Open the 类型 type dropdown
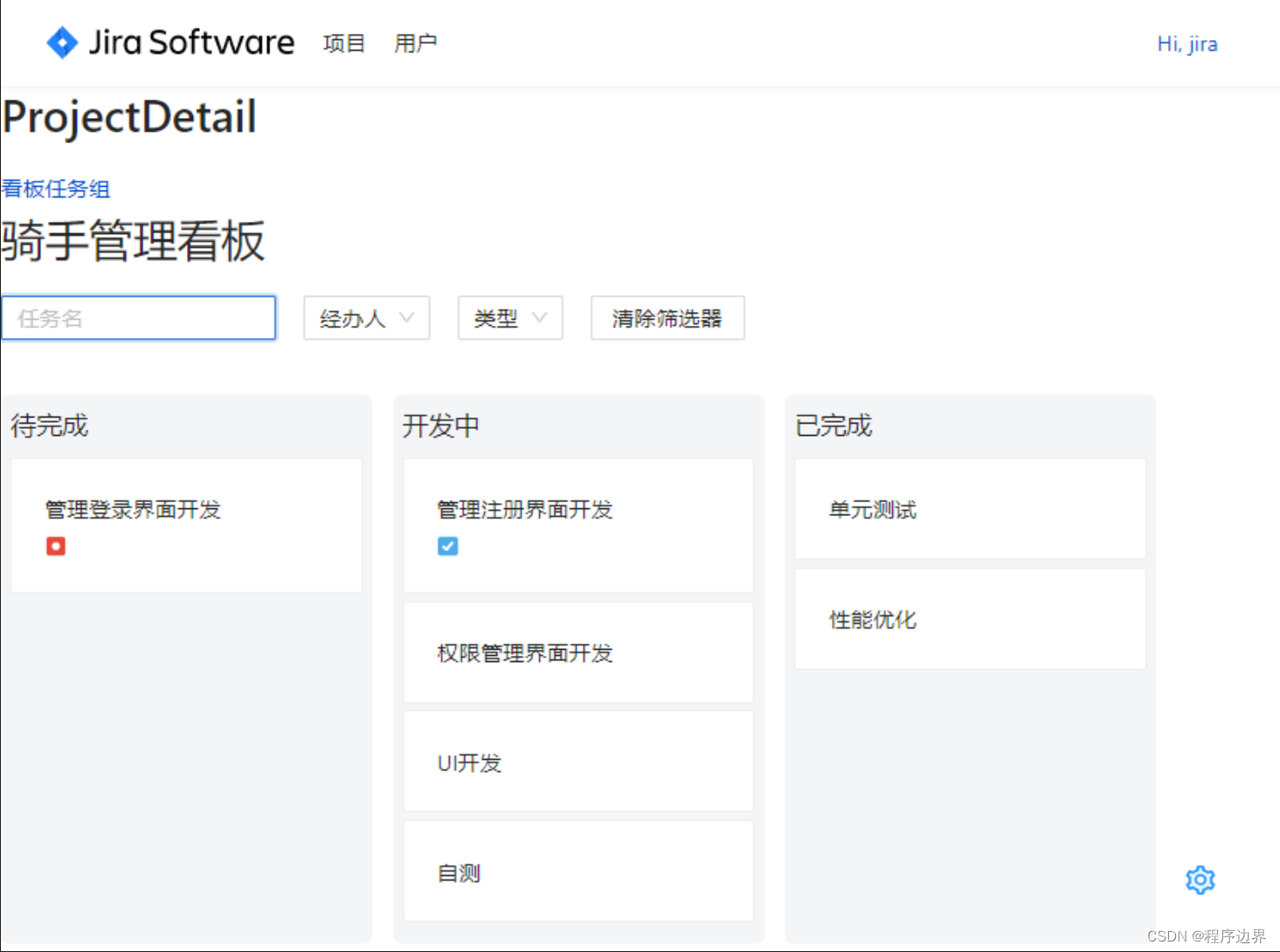This screenshot has height=952, width=1280. 510,318
